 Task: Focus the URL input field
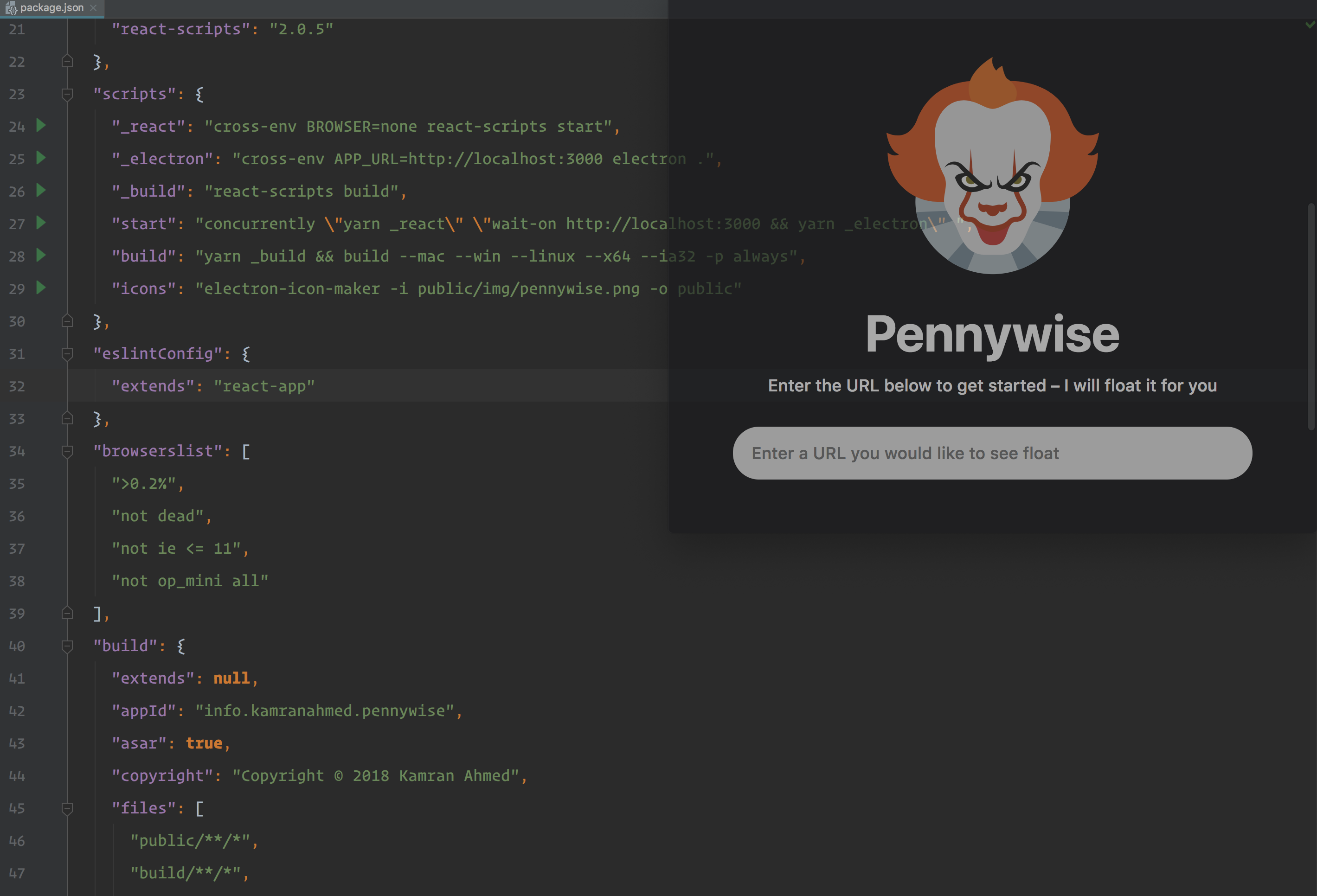(x=992, y=453)
